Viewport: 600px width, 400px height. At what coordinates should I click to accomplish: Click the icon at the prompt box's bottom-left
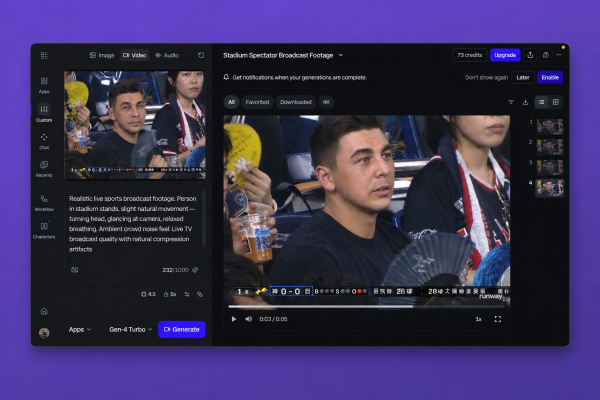[75, 270]
